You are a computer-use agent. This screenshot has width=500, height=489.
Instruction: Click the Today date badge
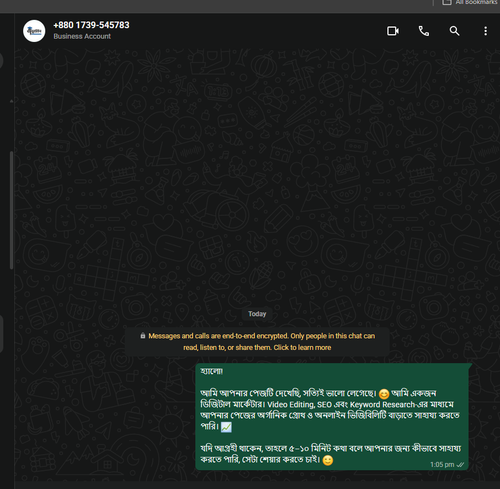click(257, 314)
